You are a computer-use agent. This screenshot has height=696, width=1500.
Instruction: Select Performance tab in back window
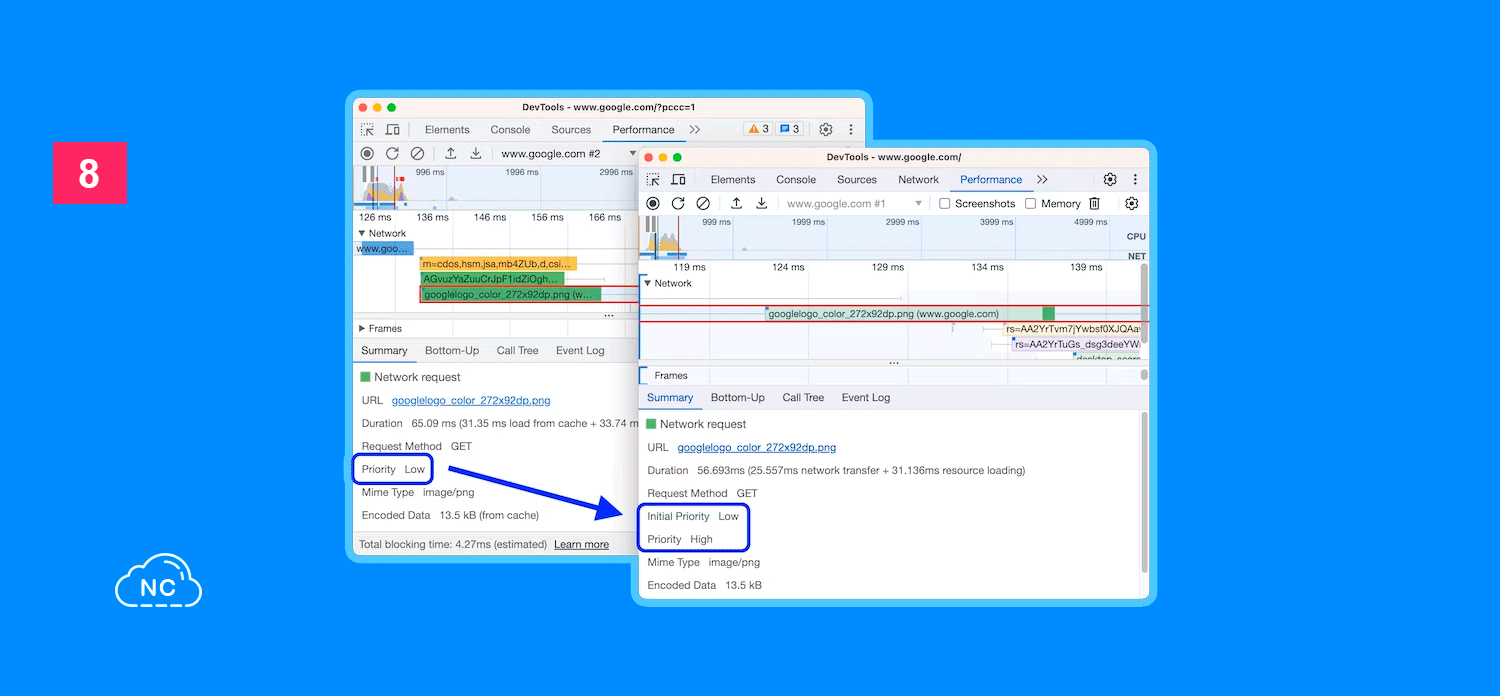644,130
